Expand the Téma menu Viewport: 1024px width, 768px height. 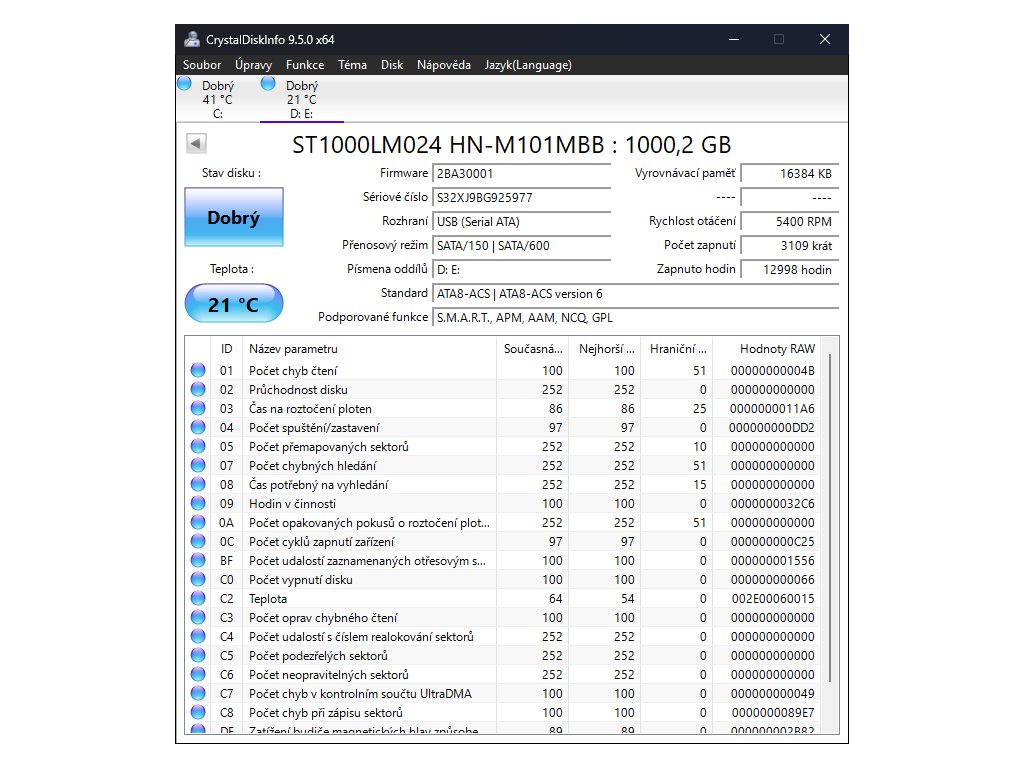coord(352,65)
